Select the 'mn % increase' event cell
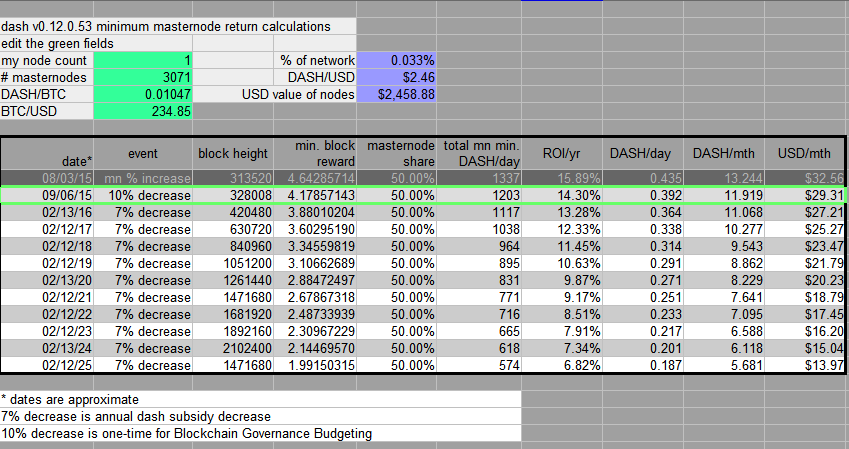849x449 pixels. (x=143, y=178)
